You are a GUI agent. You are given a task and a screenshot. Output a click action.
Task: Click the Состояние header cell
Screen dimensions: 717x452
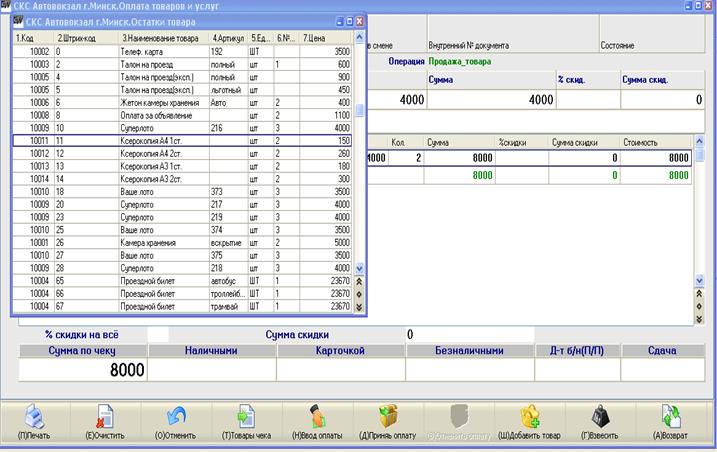click(x=652, y=33)
